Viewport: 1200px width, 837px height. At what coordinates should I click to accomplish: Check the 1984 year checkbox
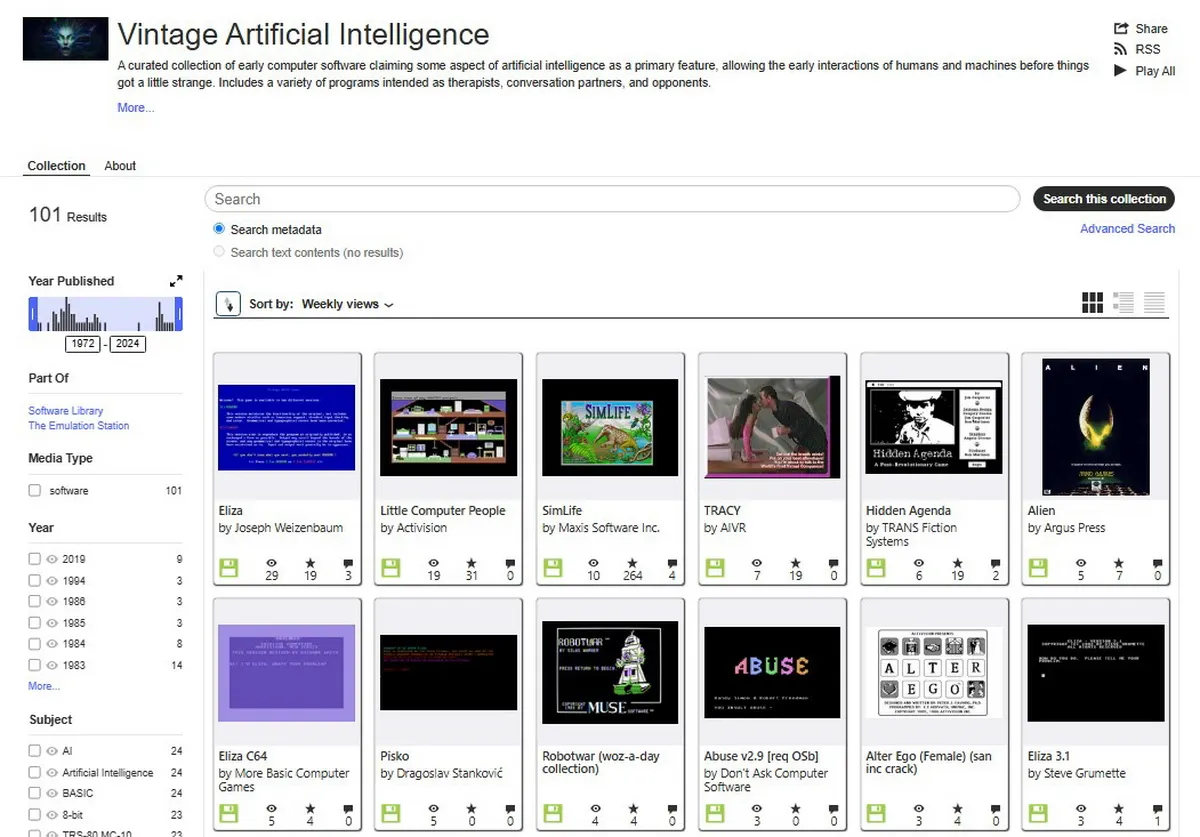tap(35, 644)
